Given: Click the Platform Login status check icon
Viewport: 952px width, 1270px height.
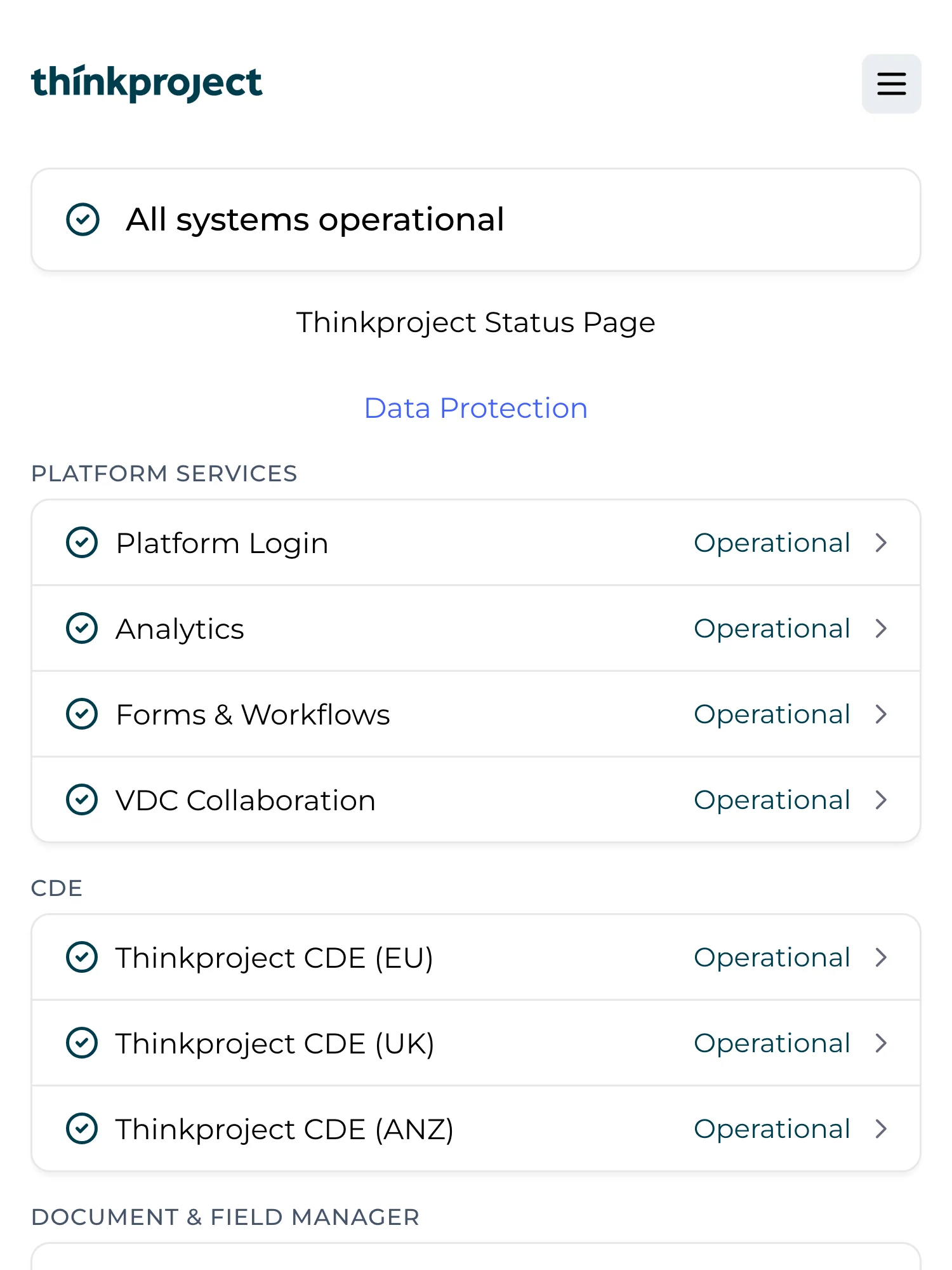Looking at the screenshot, I should 82,543.
